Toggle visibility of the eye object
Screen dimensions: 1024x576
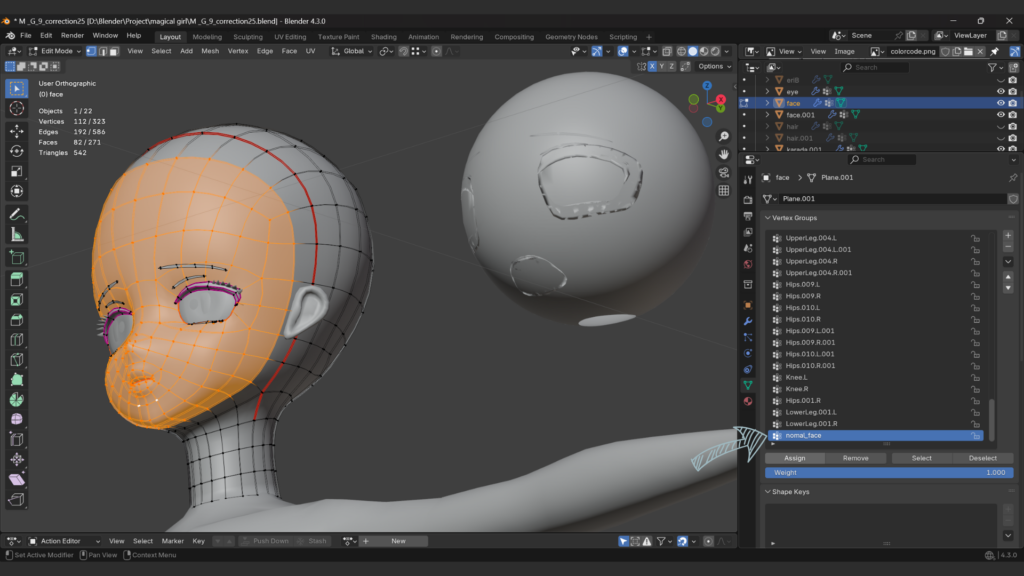point(1000,91)
